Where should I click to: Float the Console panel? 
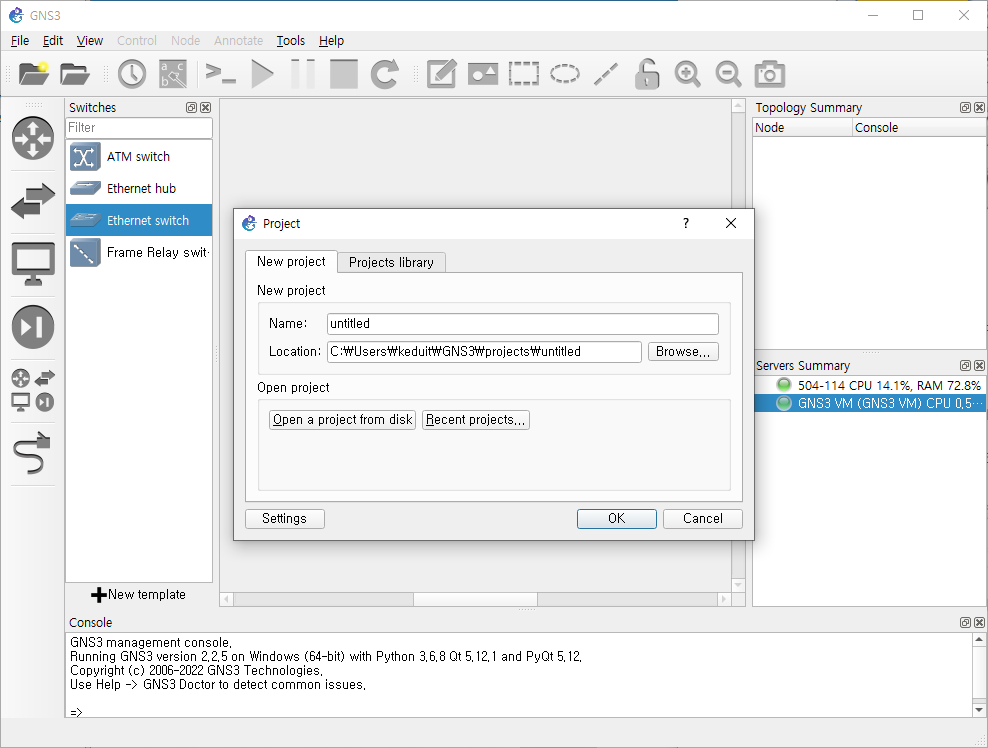[965, 623]
